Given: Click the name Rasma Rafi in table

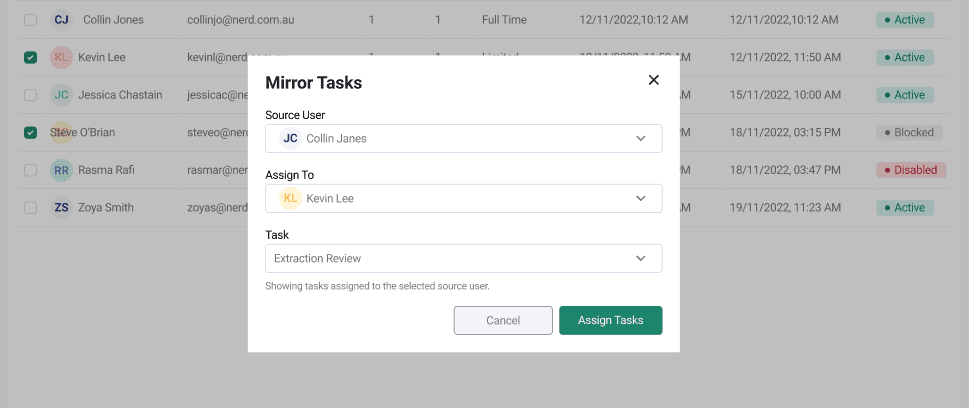Looking at the screenshot, I should coord(106,170).
